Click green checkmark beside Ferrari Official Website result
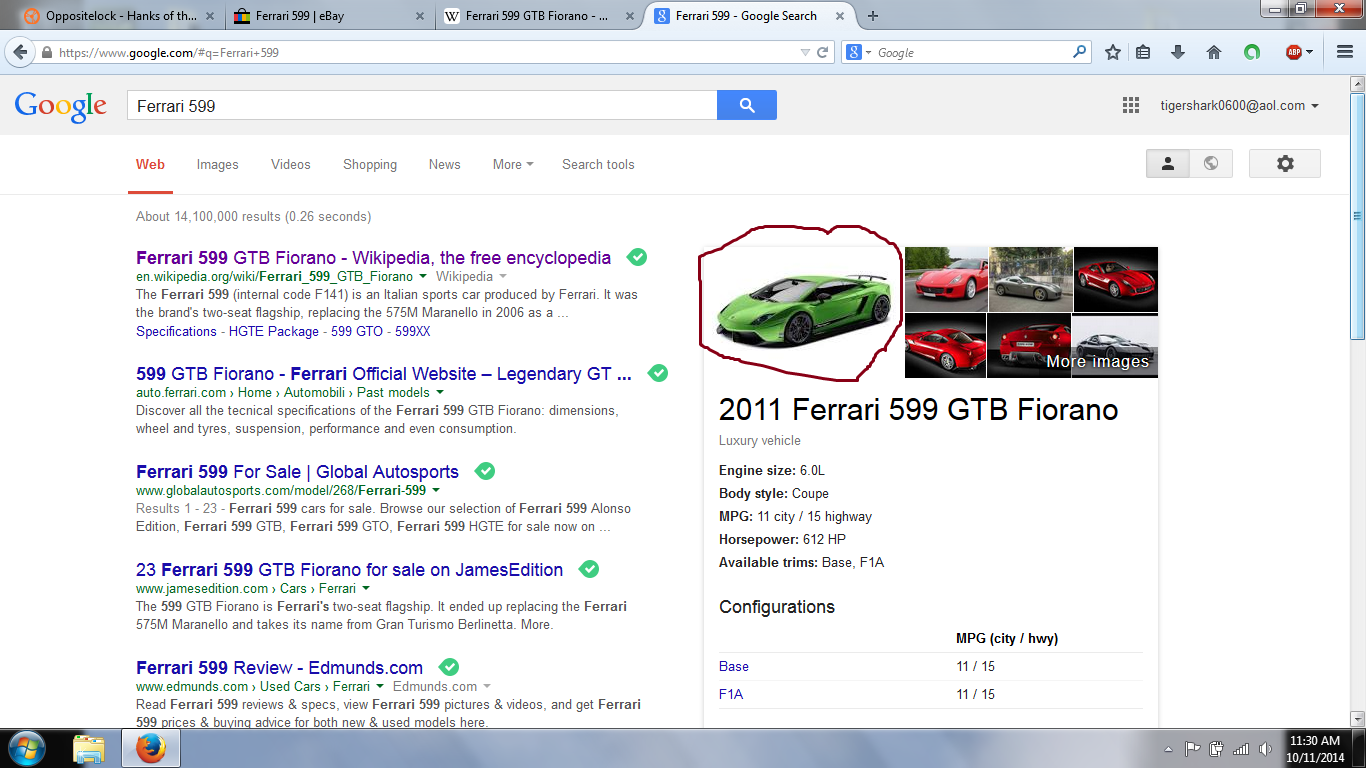 [x=658, y=373]
